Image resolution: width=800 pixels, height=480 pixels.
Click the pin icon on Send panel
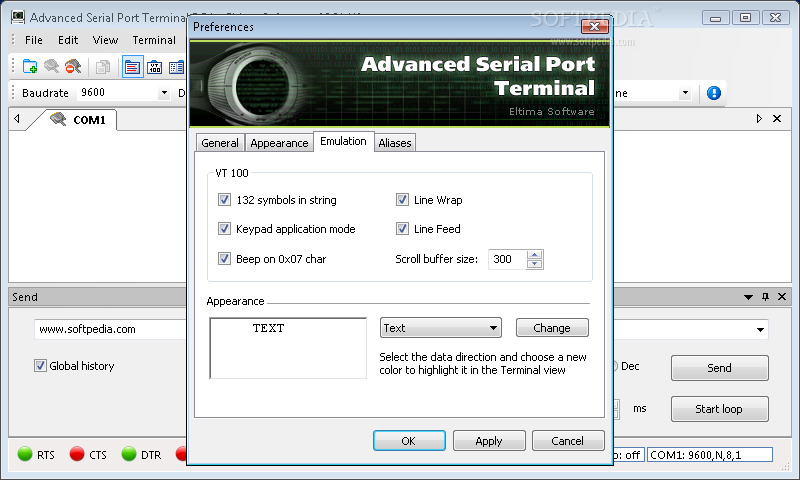click(x=765, y=296)
